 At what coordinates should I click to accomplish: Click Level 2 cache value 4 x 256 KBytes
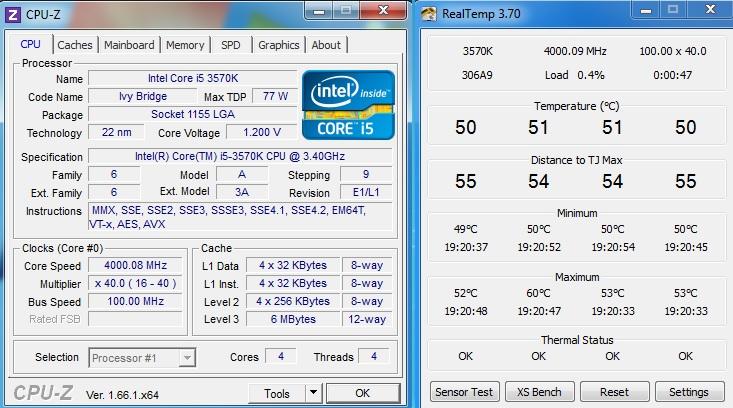pyautogui.click(x=293, y=301)
